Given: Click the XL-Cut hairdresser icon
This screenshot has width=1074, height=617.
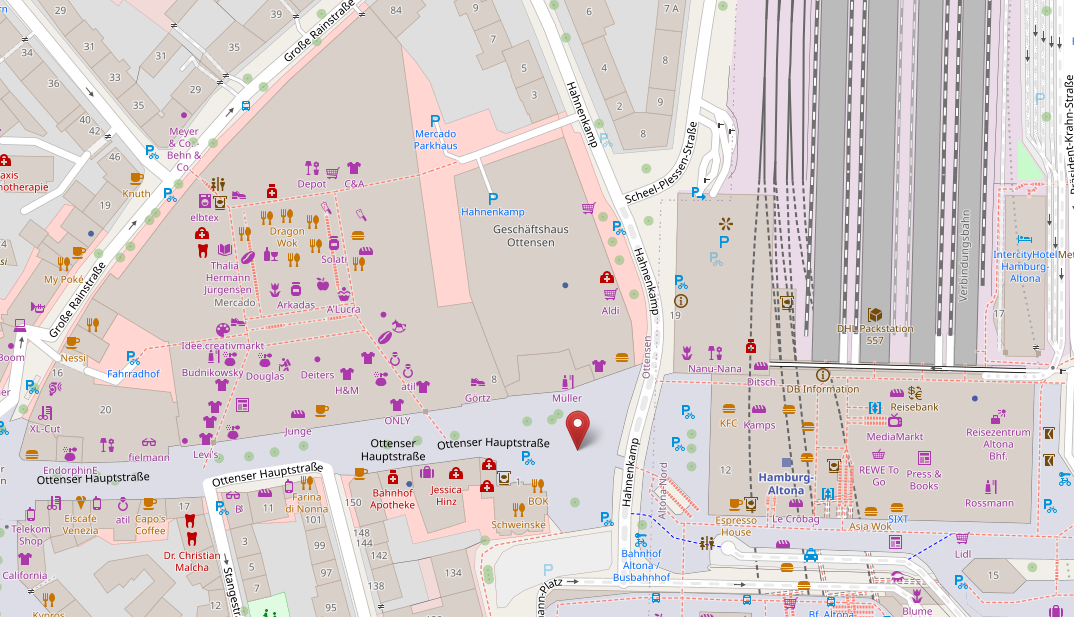Looking at the screenshot, I should pyautogui.click(x=45, y=414).
